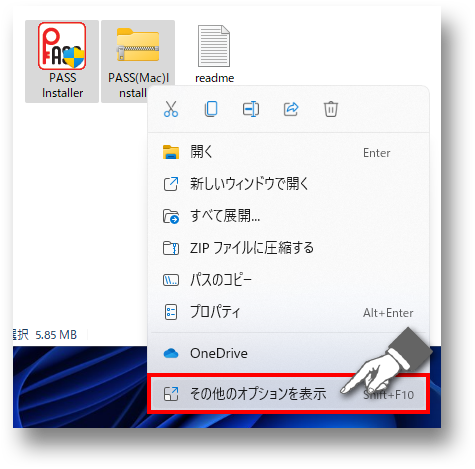Click the Copy icon in context menu
475x469 pixels.
click(x=211, y=109)
